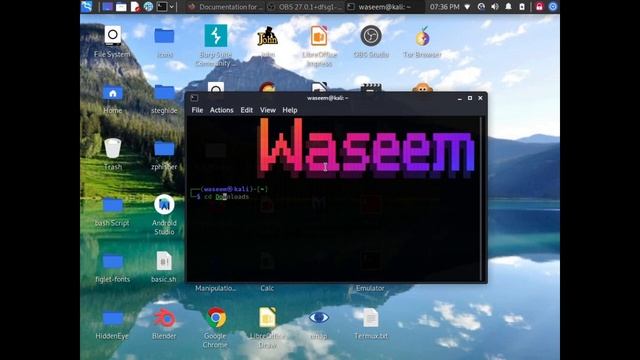Image resolution: width=640 pixels, height=360 pixels.
Task: Switch to the OBS 27.0.1 window task
Action: click(304, 7)
